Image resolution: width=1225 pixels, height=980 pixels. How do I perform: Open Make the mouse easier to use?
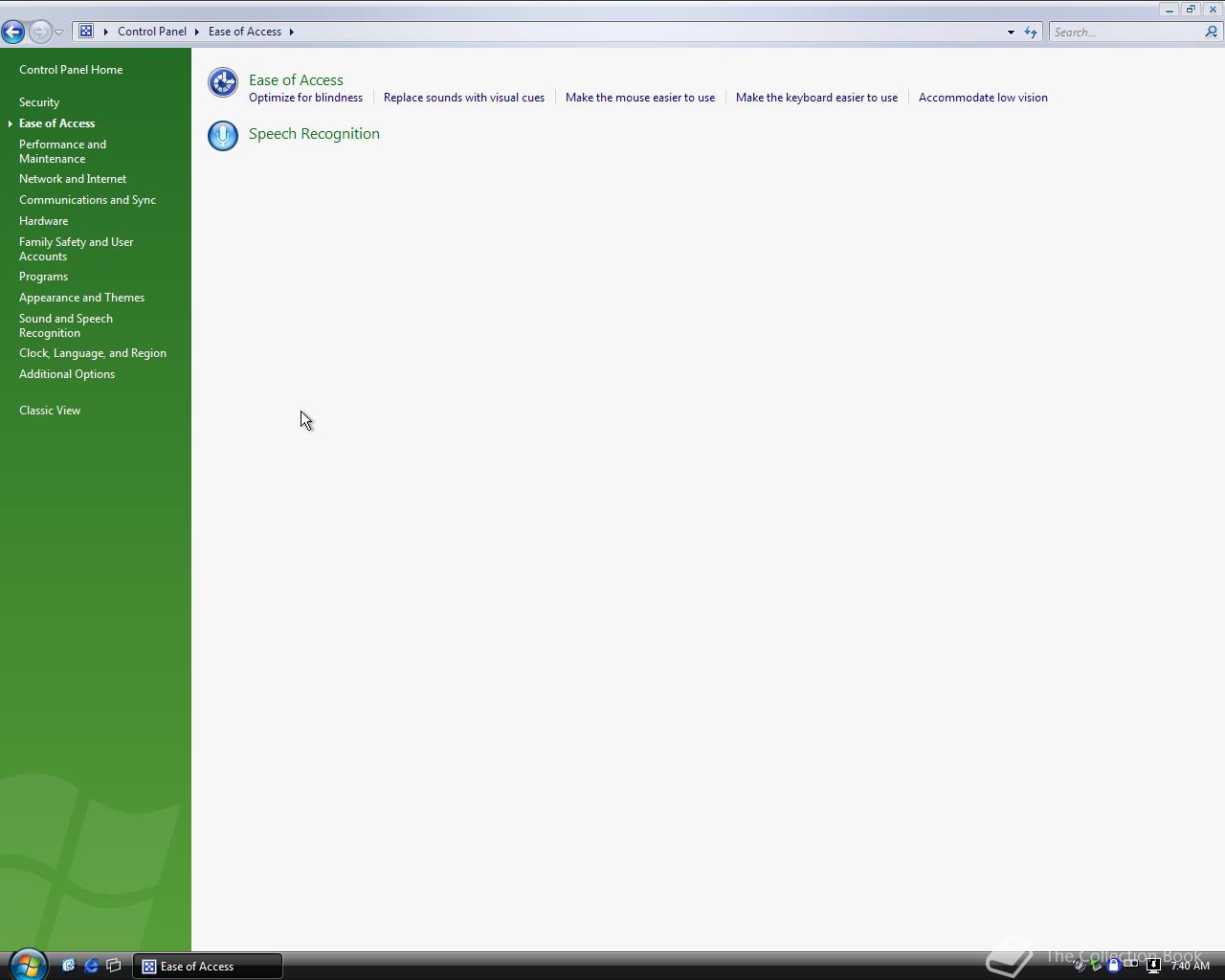tap(640, 98)
